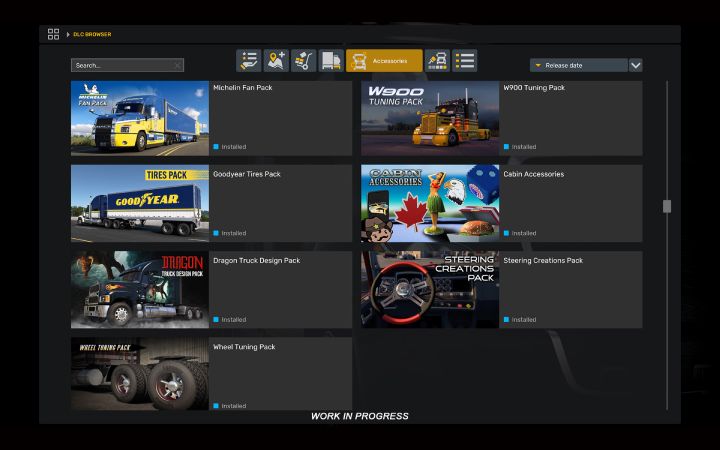Select the Accessories tab
Viewport: 720px width, 450px height.
click(384, 61)
